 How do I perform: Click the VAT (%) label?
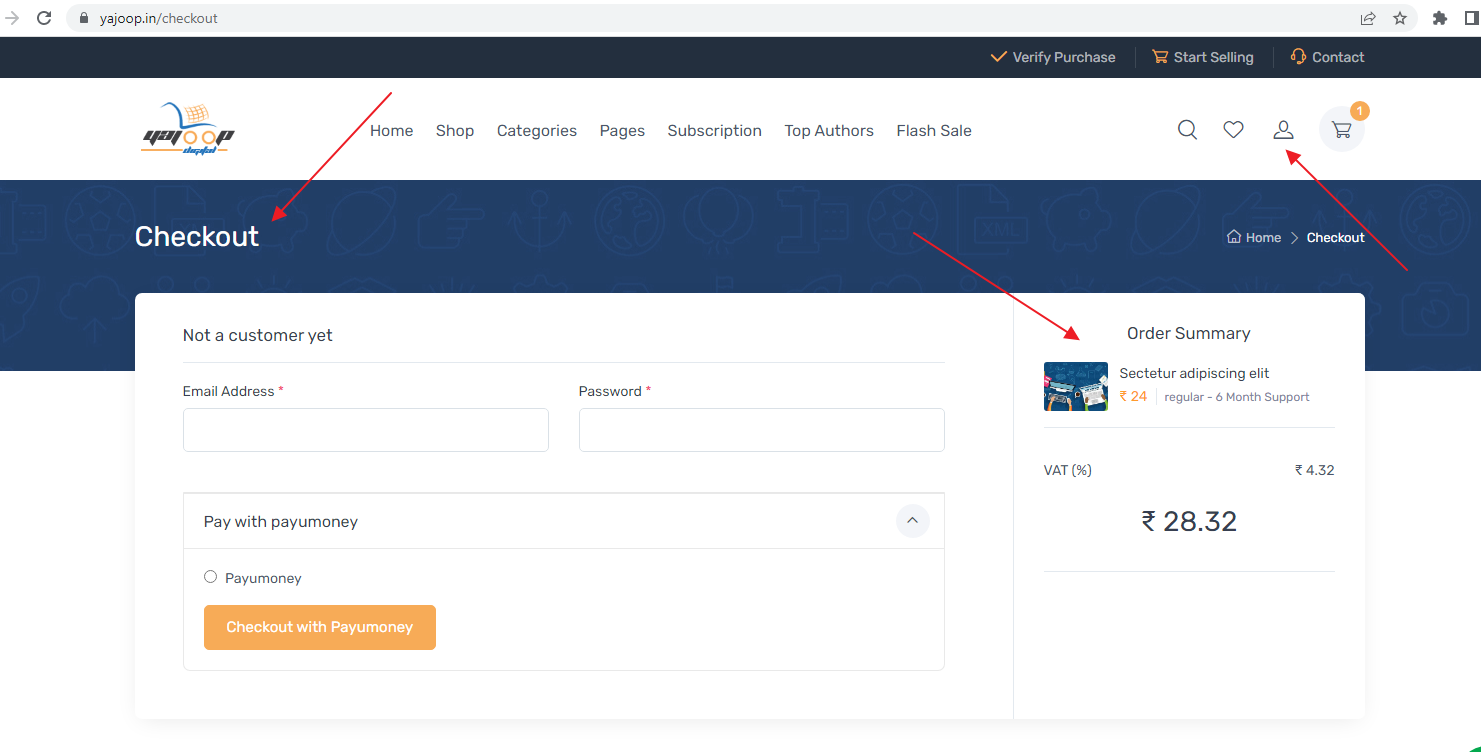(x=1068, y=470)
